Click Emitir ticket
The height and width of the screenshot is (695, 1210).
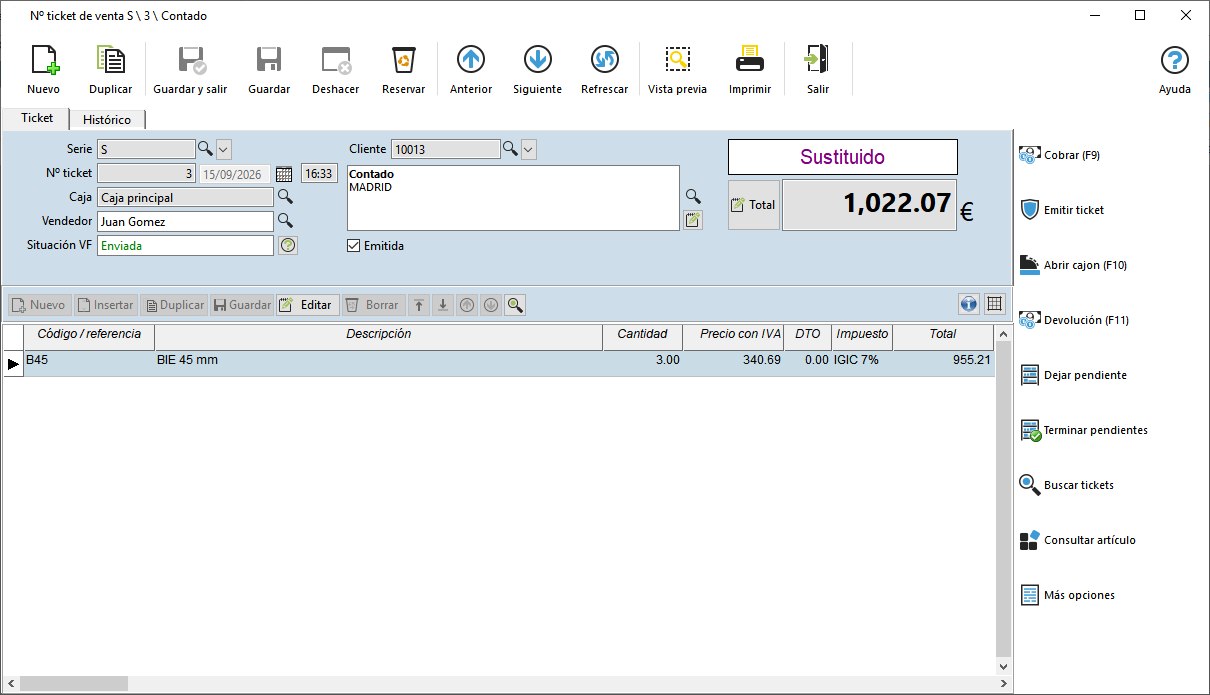click(x=1061, y=210)
